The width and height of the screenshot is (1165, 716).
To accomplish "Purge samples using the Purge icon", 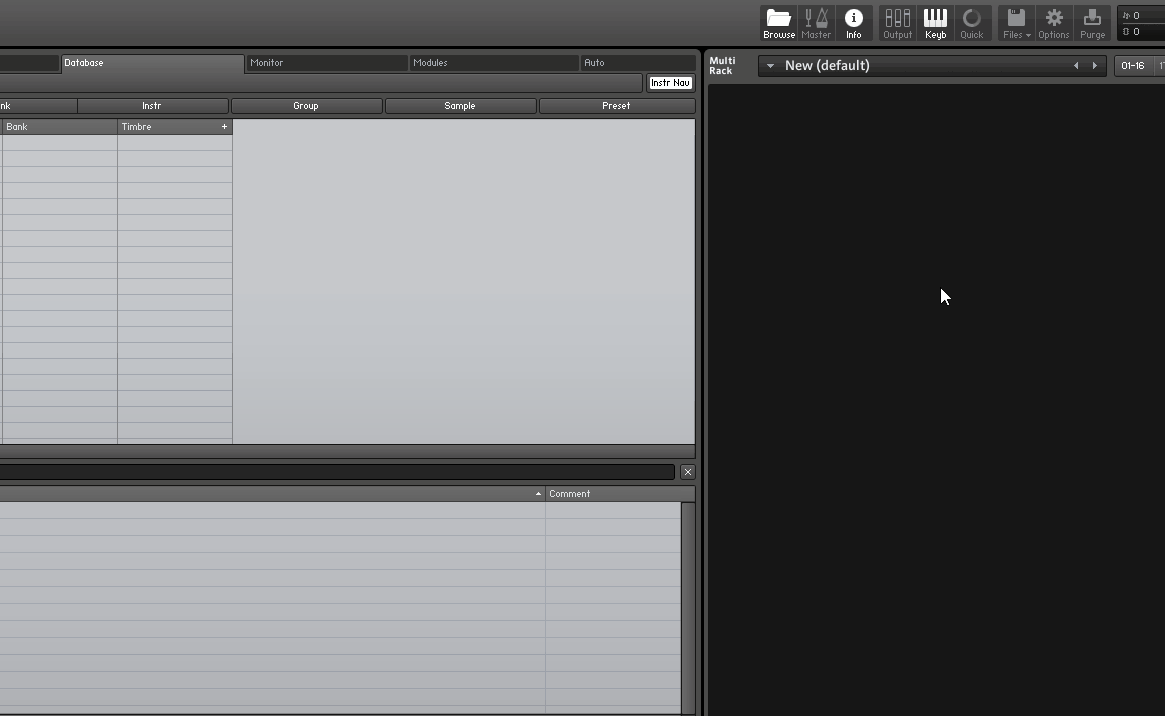I will [1092, 22].
